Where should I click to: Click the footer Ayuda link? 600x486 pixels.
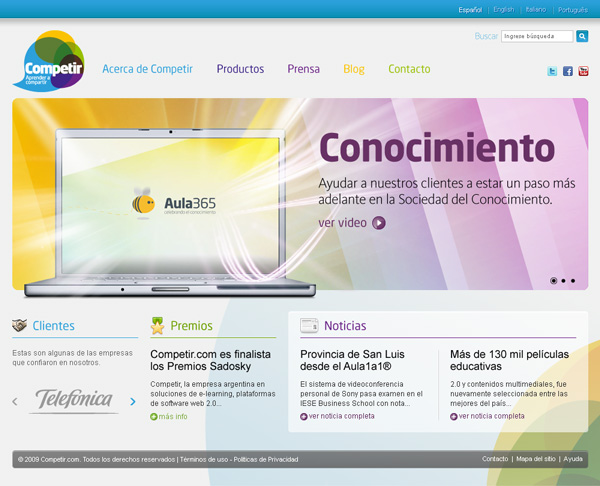click(x=573, y=459)
